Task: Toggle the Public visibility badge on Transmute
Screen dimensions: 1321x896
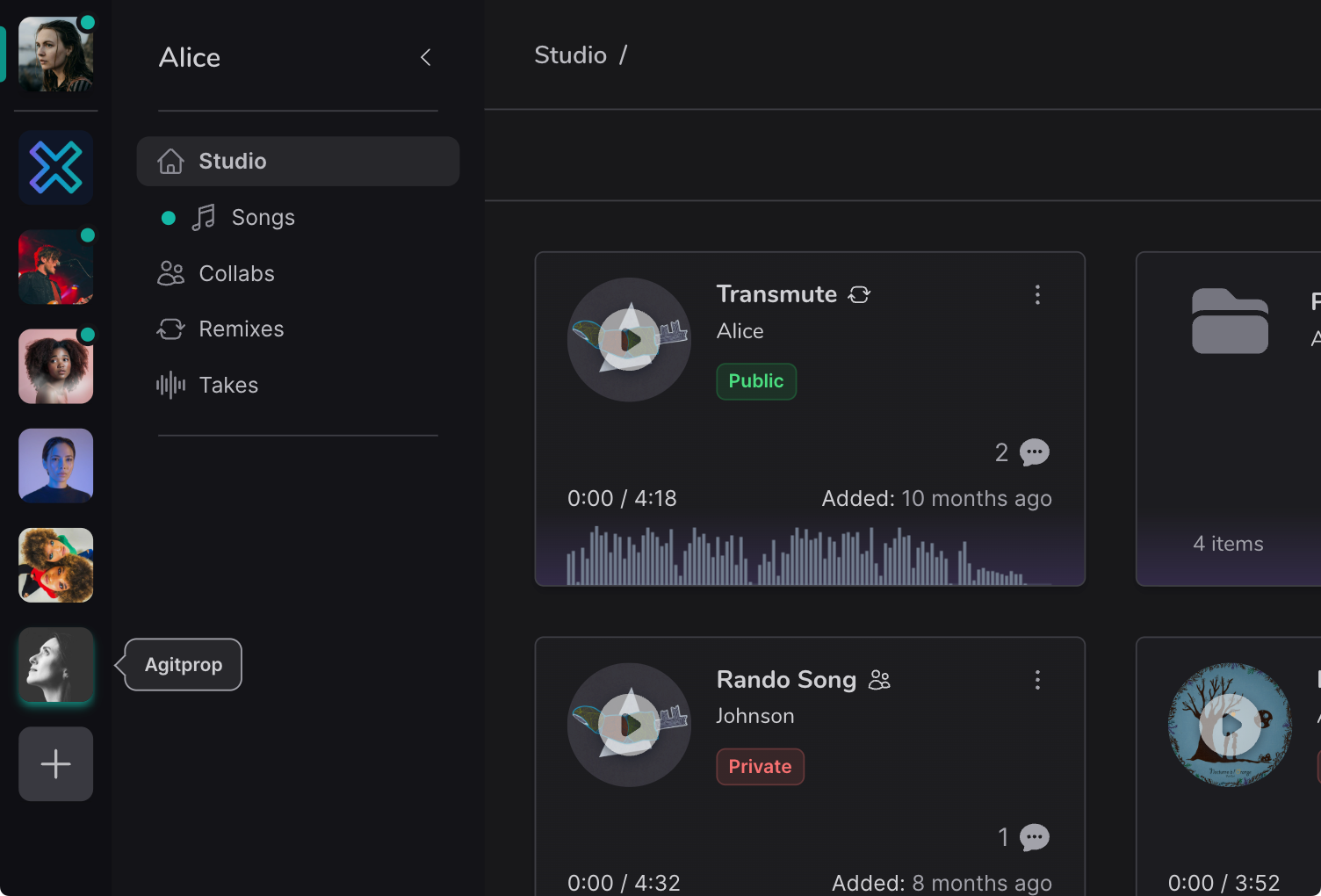Action: 755,381
